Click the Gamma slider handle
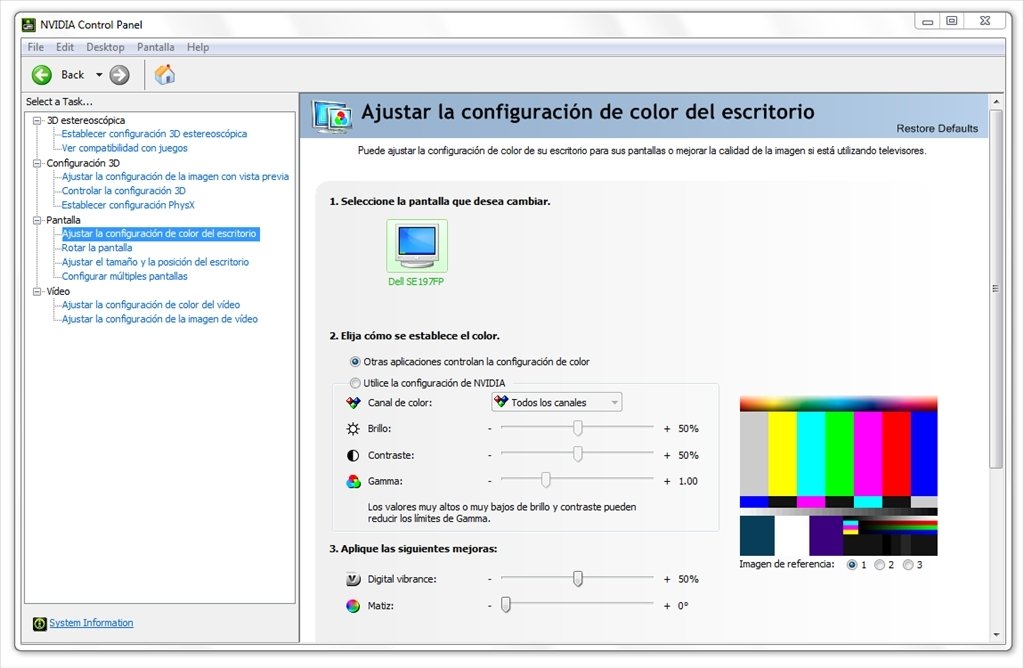 tap(545, 480)
